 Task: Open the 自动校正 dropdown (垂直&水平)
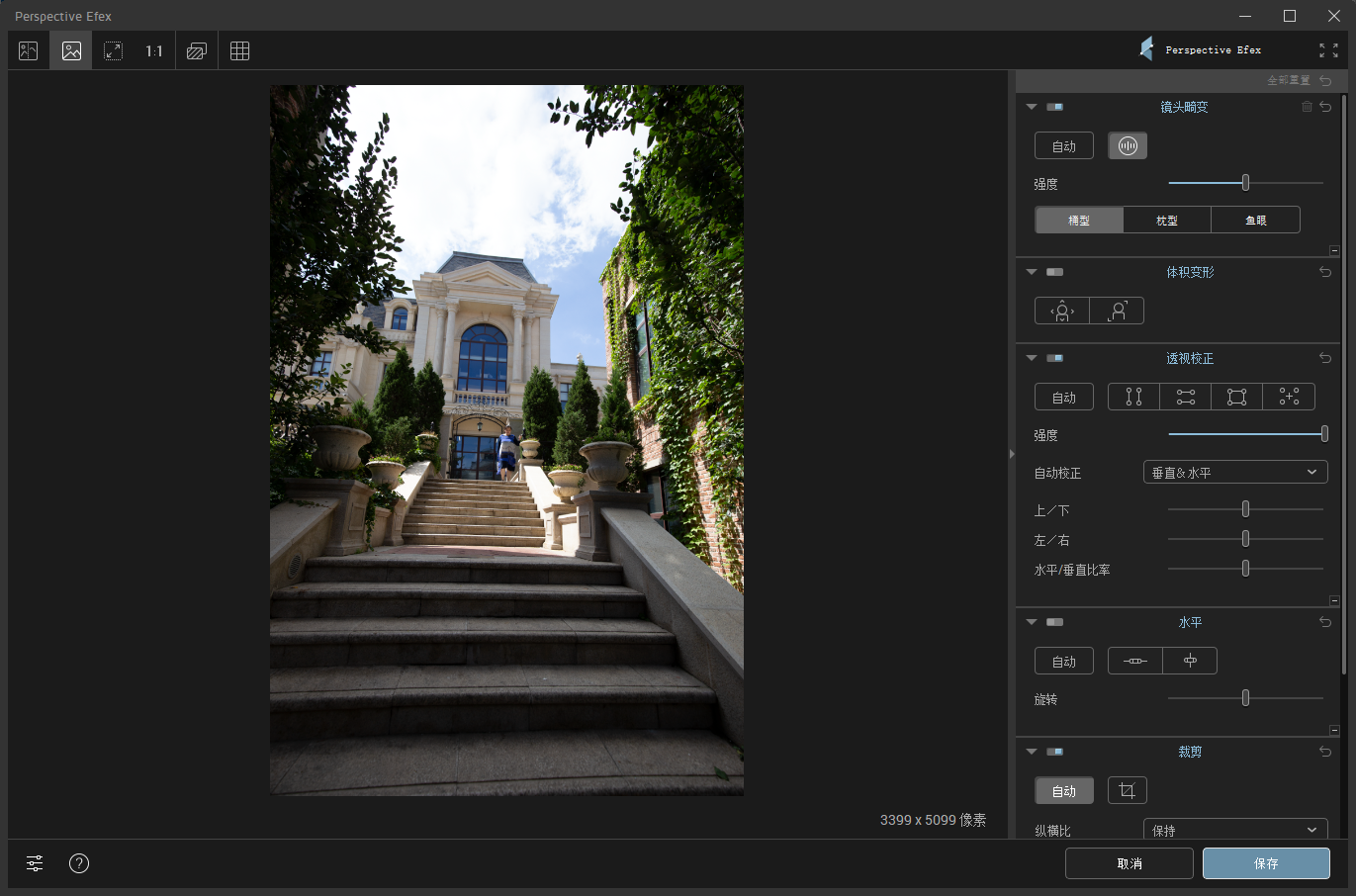(x=1234, y=473)
